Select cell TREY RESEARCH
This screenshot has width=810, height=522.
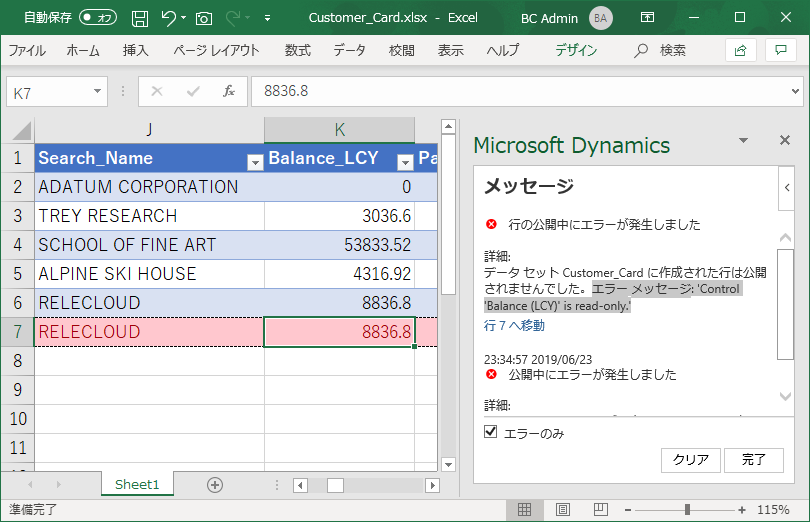[x=149, y=216]
